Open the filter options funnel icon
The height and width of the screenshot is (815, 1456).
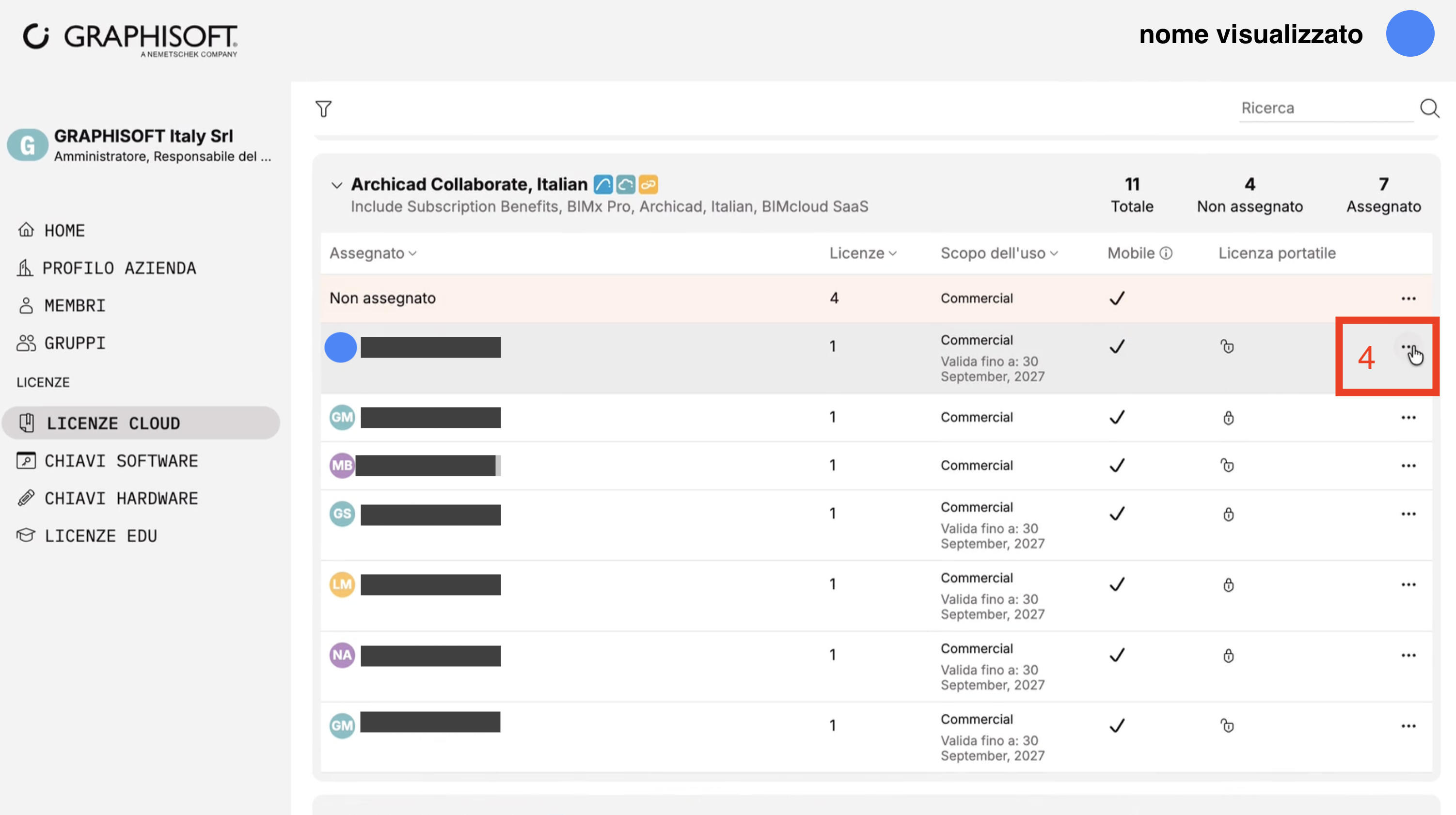click(323, 109)
